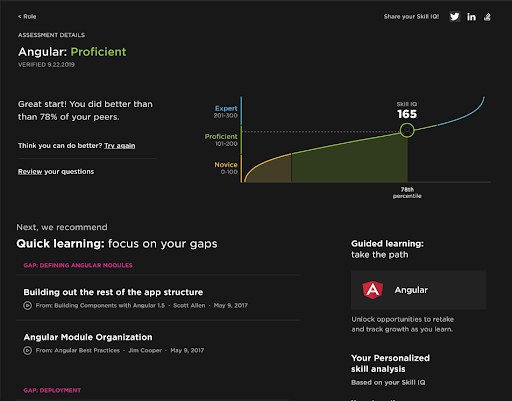This screenshot has height=401, width=512.
Task: Click the Skill IQ avatar marker on curve
Action: point(407,130)
